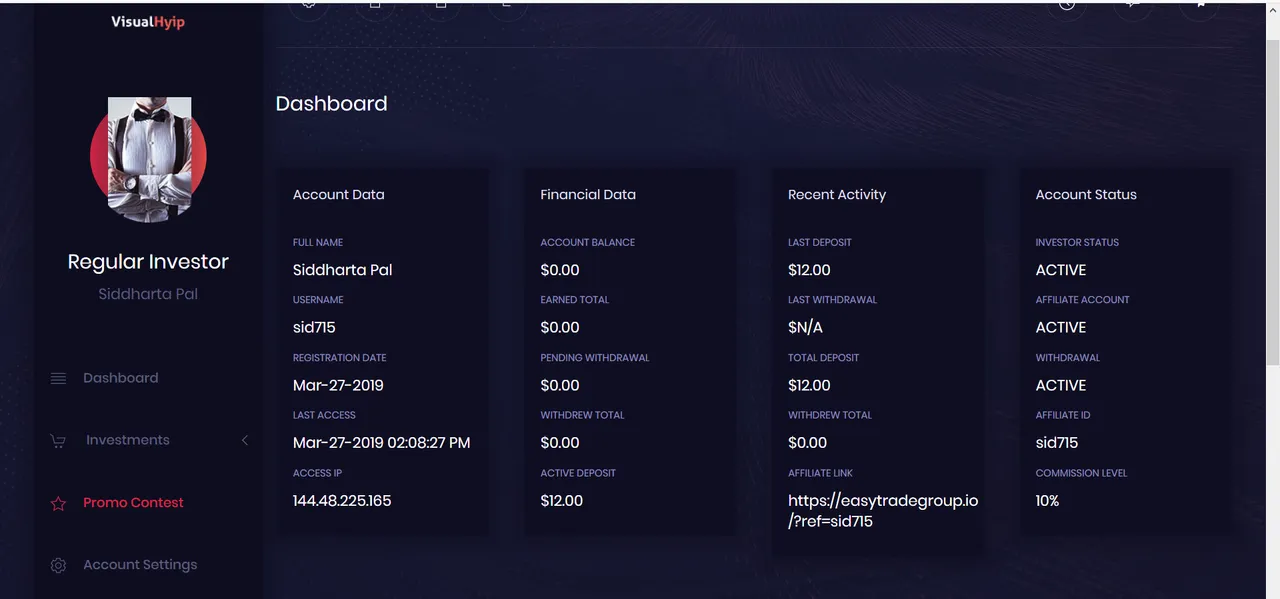
Task: Click the Dashboard hamburger lines icon
Action: click(58, 378)
